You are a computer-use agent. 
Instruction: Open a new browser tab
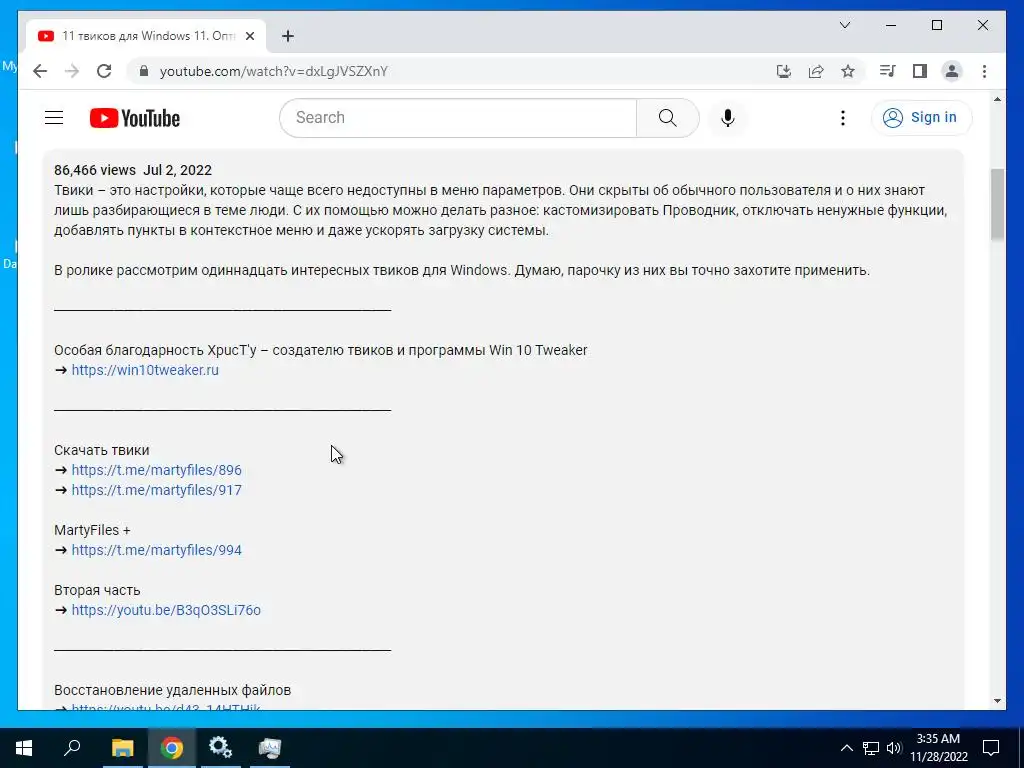click(288, 37)
